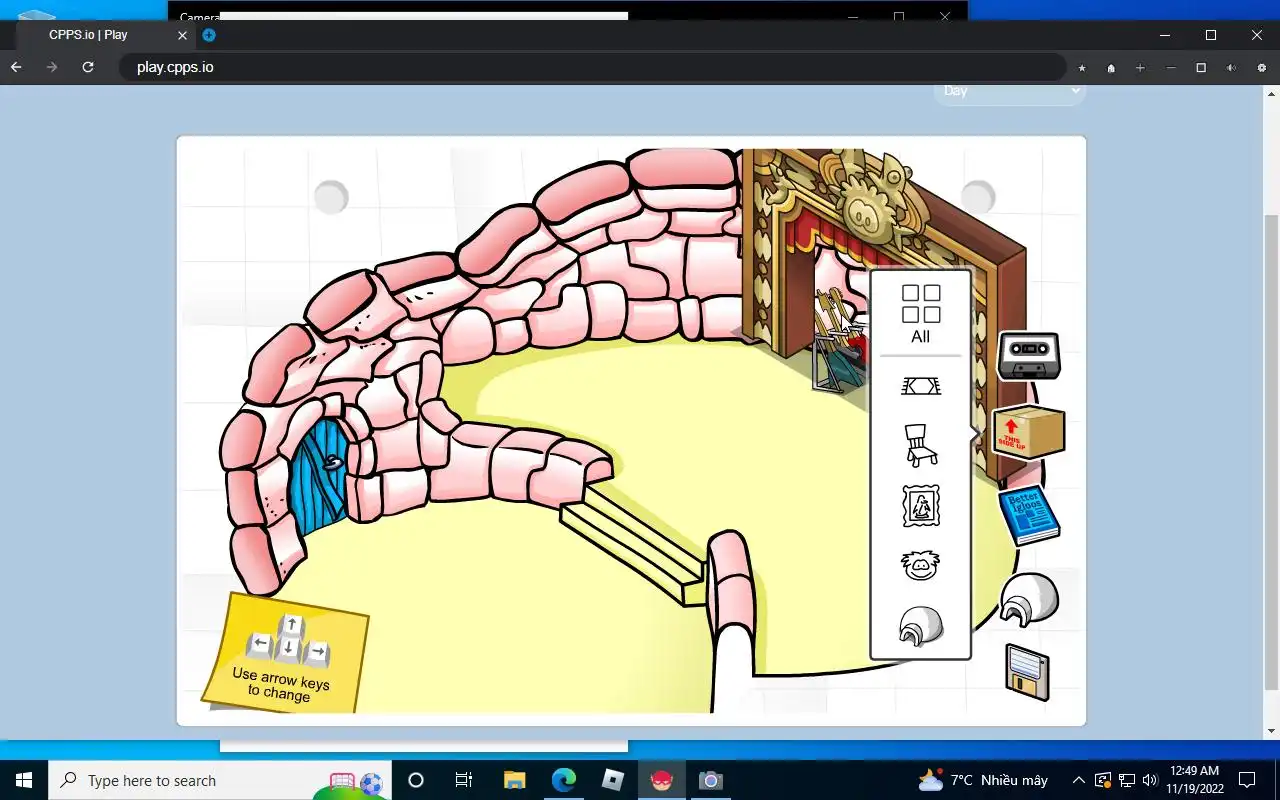The image size is (1280, 800).
Task: Select the All items category
Action: (920, 314)
